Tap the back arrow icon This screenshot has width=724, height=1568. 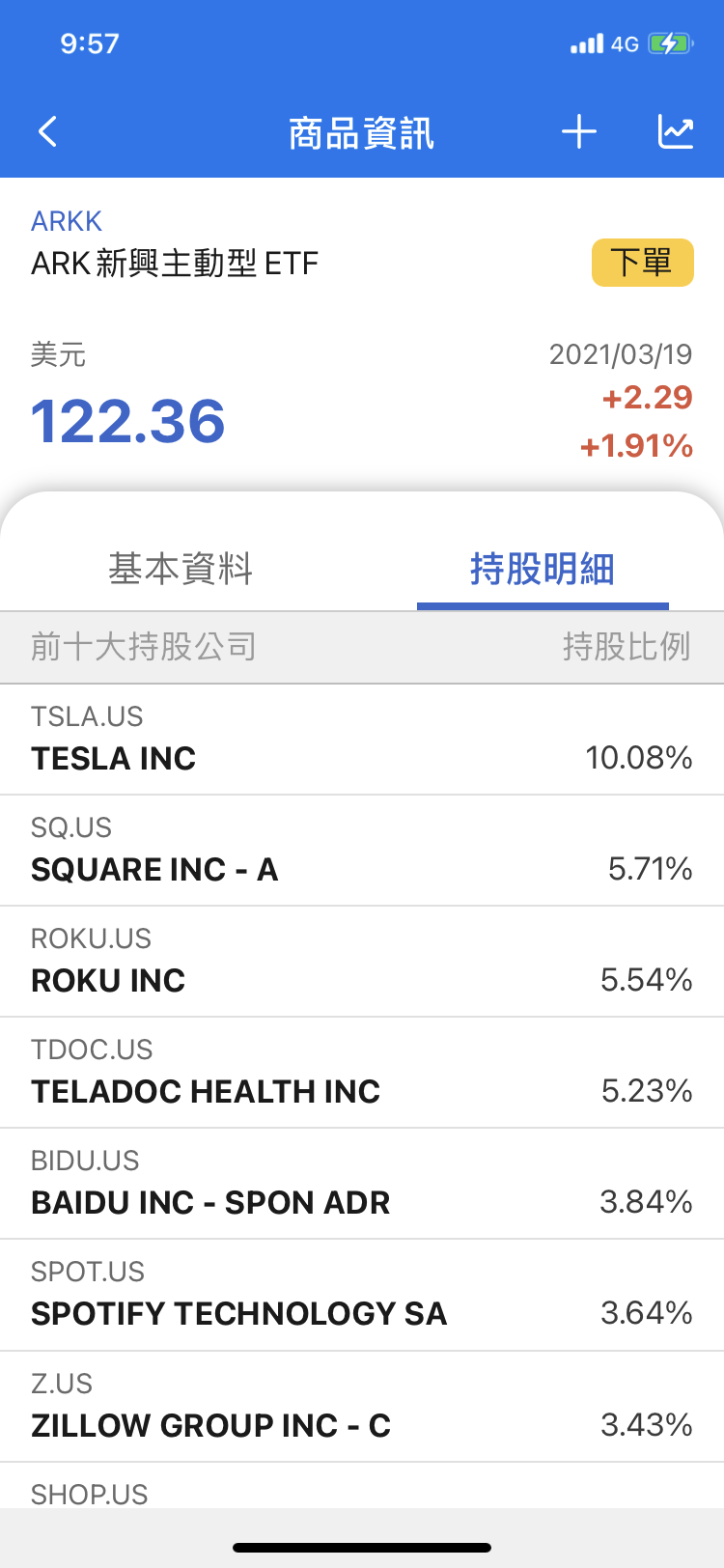pos(48,132)
